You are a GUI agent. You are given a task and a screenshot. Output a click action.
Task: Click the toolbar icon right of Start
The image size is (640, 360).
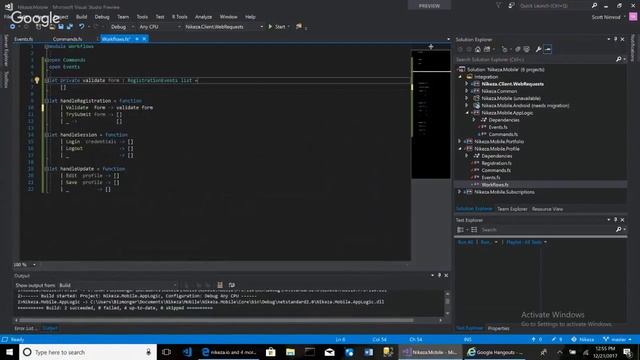coord(299,27)
